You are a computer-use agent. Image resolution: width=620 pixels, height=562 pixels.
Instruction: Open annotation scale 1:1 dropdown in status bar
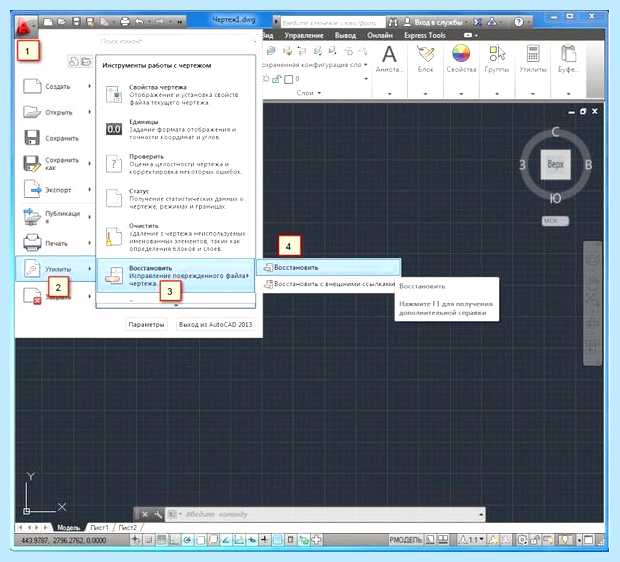click(471, 539)
